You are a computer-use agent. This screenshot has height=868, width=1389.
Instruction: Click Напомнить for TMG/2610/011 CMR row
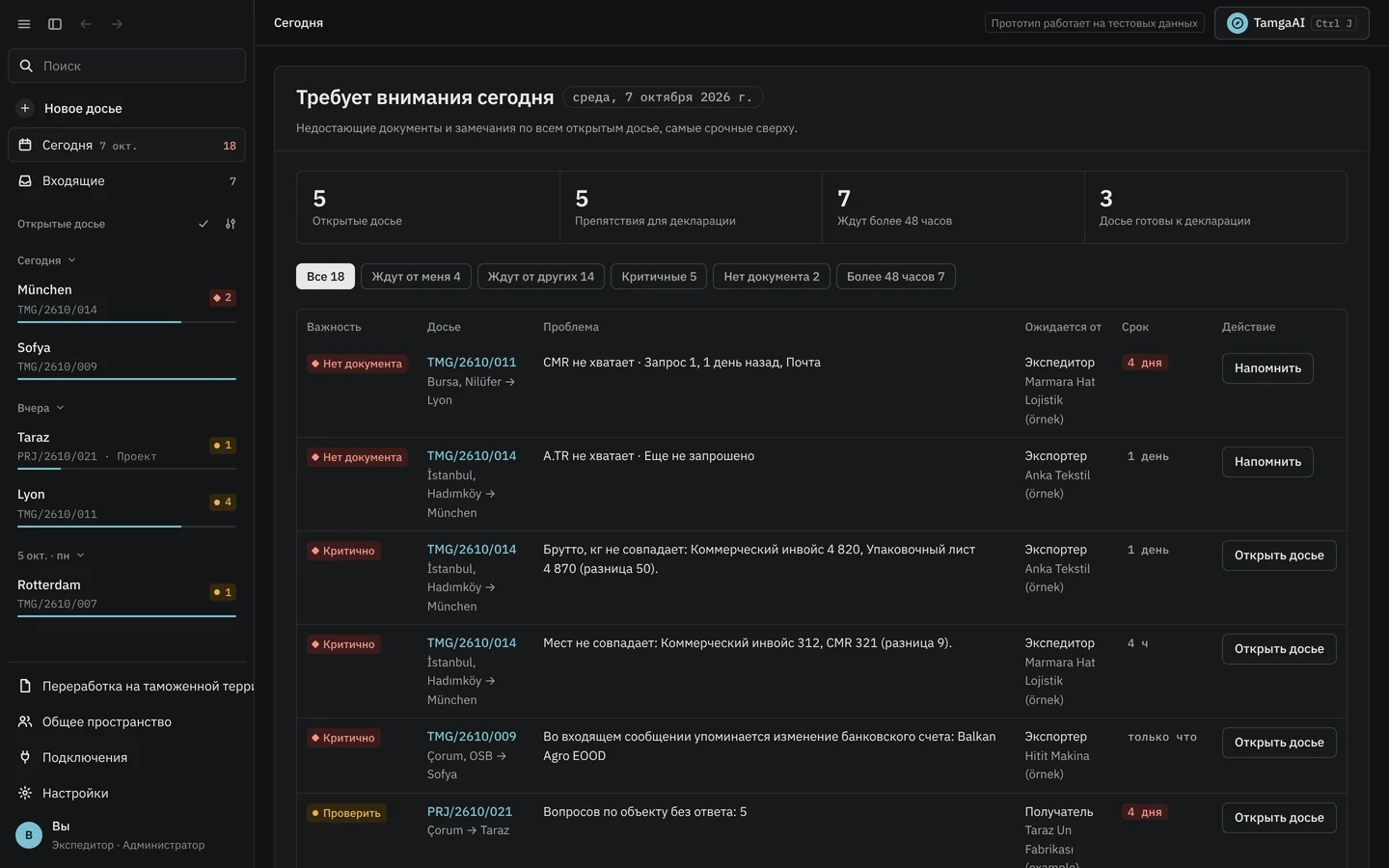[x=1267, y=368]
